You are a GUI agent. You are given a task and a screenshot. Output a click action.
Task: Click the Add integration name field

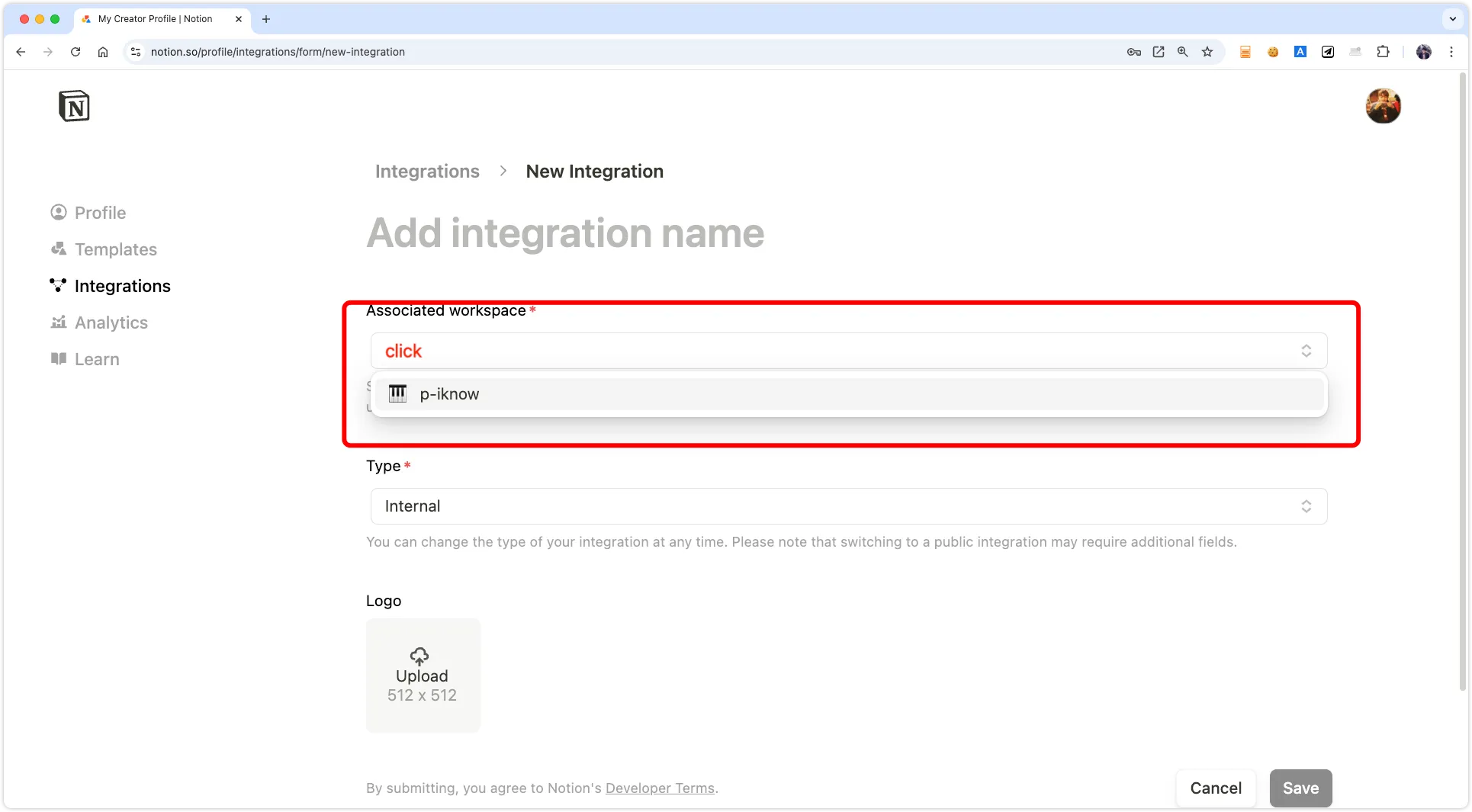pos(565,233)
